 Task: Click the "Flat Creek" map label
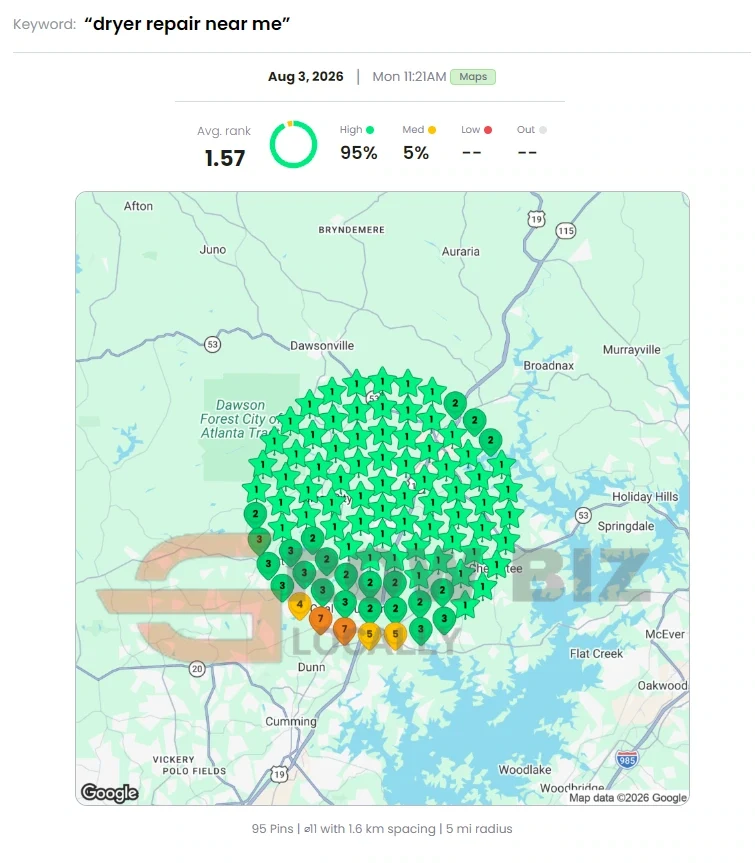(x=596, y=653)
